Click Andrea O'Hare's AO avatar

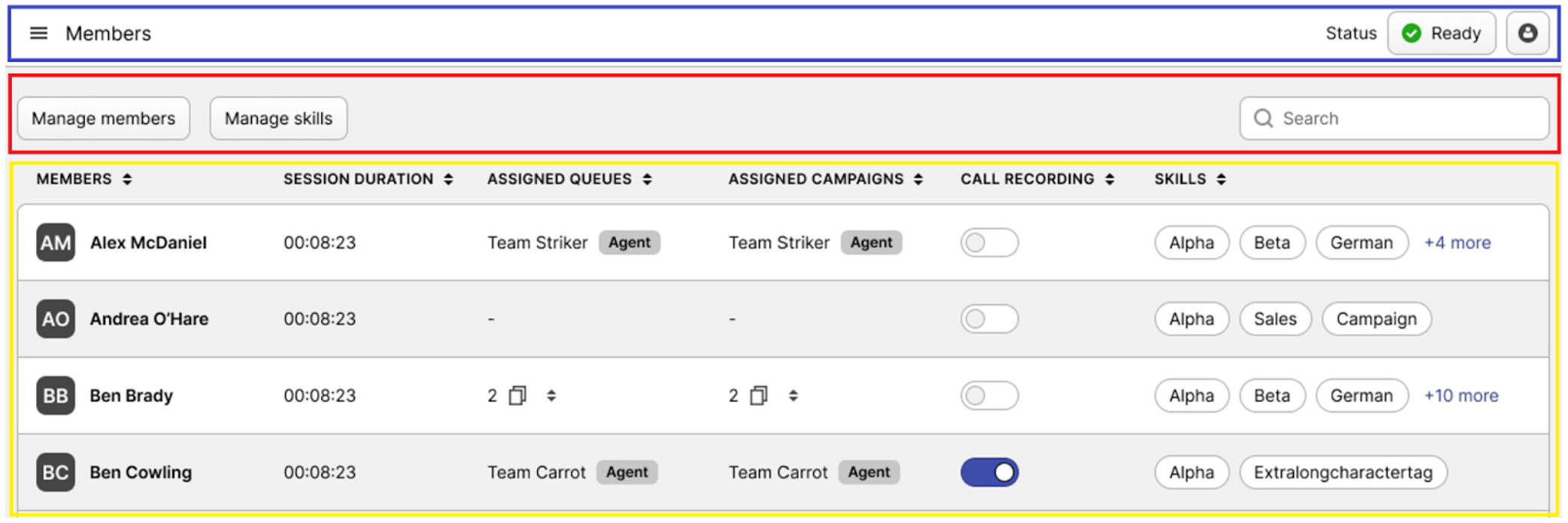click(56, 319)
